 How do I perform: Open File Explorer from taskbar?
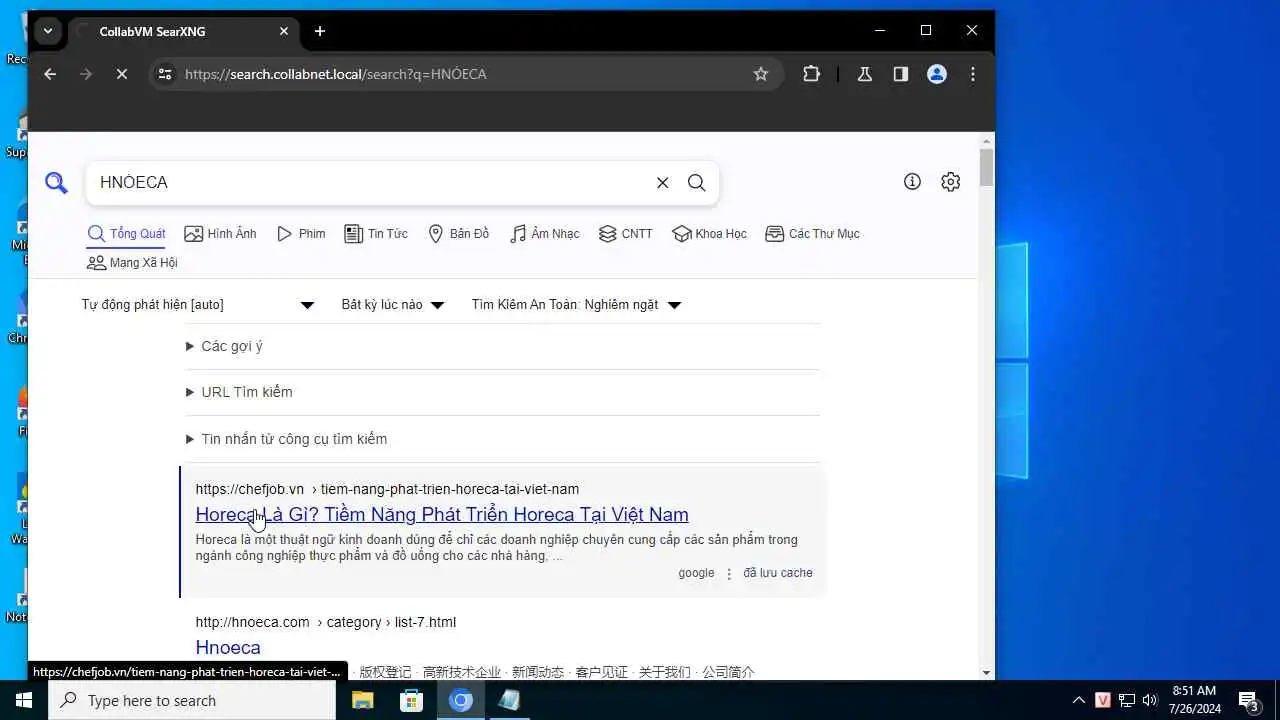click(x=362, y=700)
